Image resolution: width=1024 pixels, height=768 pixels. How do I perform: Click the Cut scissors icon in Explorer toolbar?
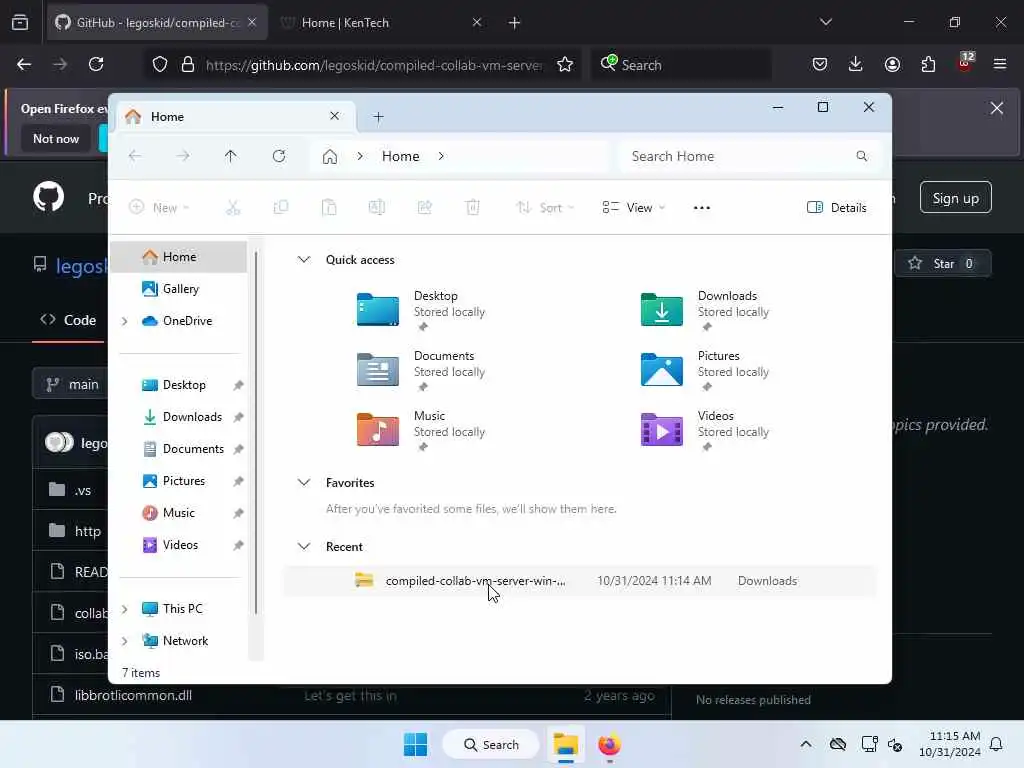(x=233, y=208)
